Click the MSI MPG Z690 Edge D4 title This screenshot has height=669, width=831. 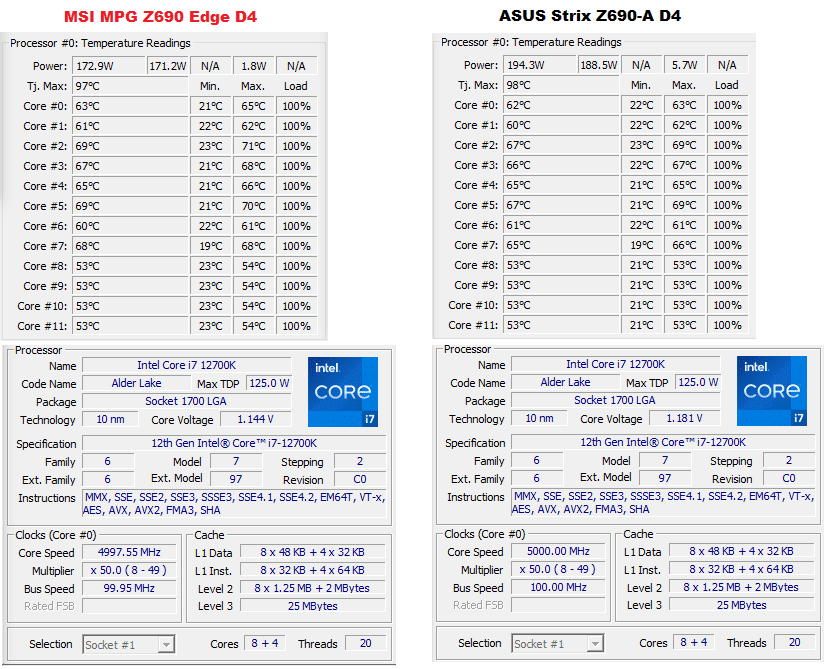[161, 16]
